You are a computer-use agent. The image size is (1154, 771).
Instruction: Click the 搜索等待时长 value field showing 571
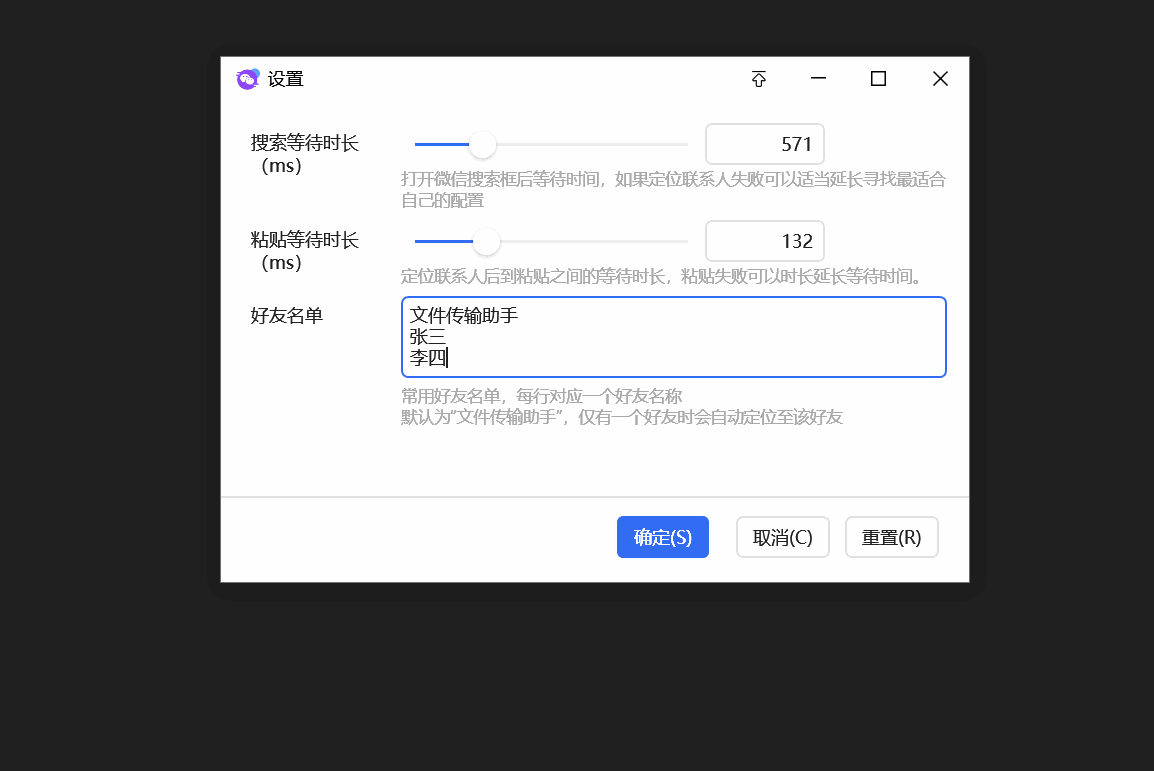[x=765, y=144]
